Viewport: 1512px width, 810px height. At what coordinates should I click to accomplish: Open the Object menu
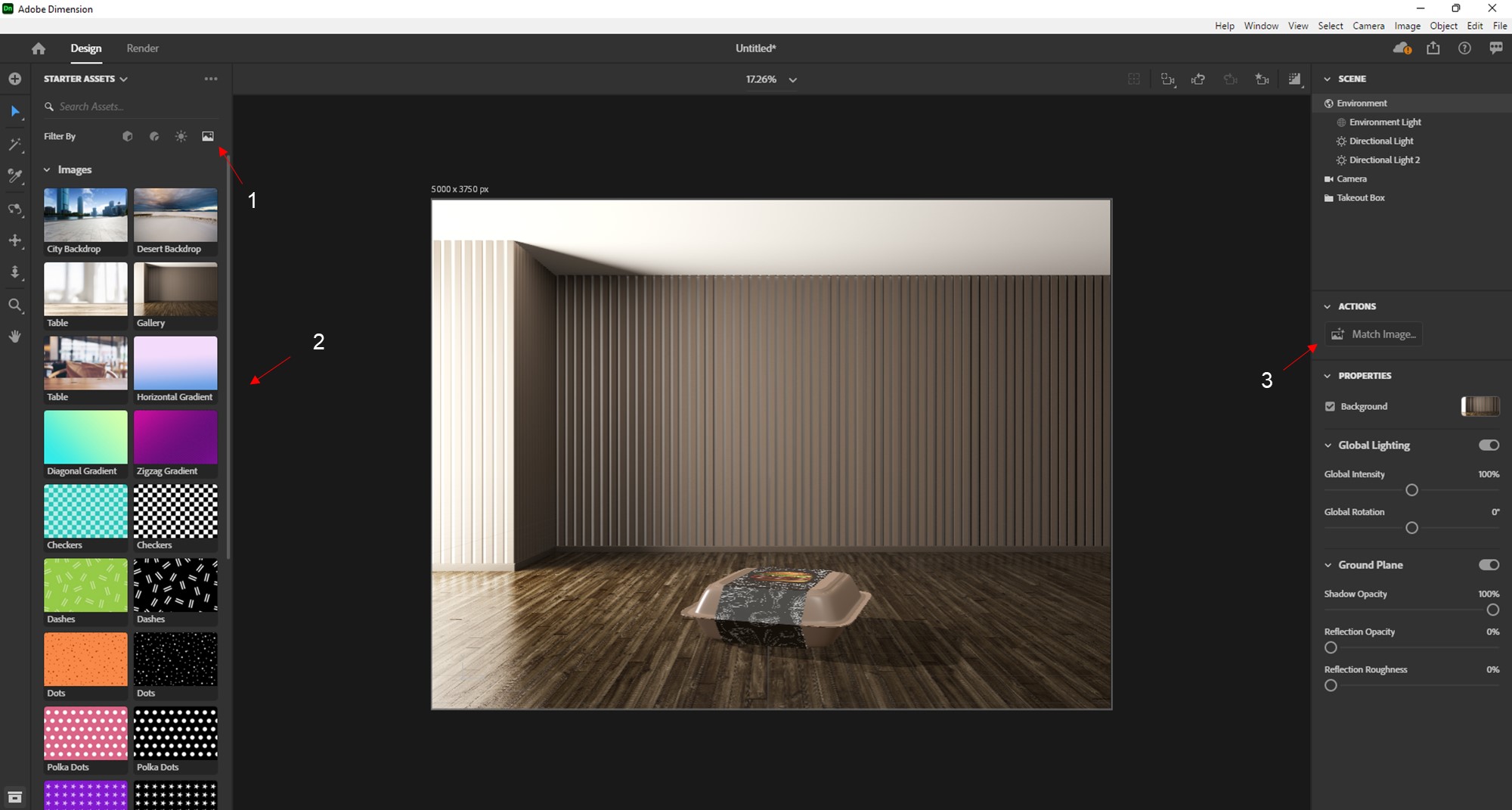tap(1443, 26)
